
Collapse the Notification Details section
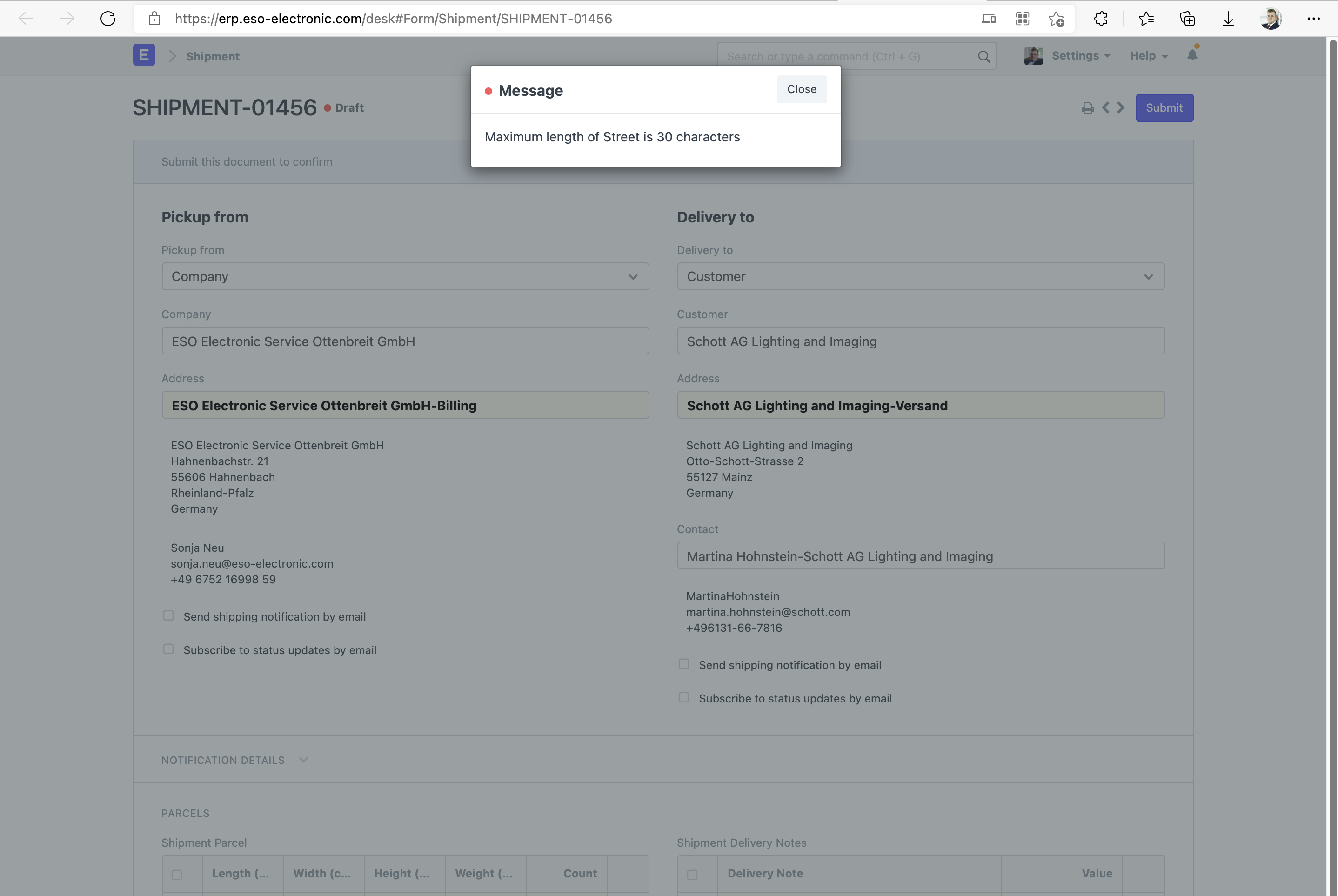pyautogui.click(x=303, y=760)
